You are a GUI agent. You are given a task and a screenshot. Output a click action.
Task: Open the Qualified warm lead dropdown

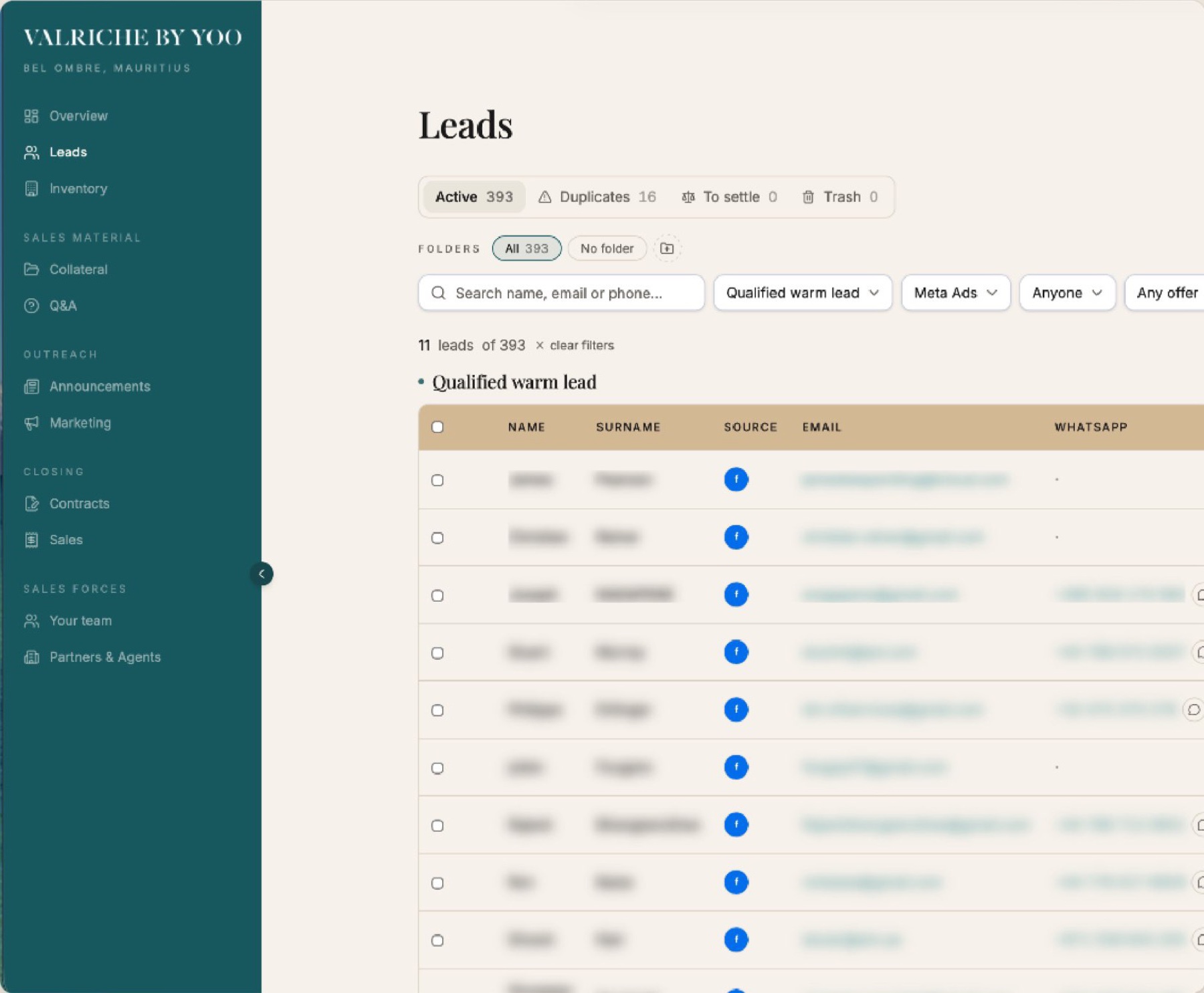pyautogui.click(x=803, y=293)
